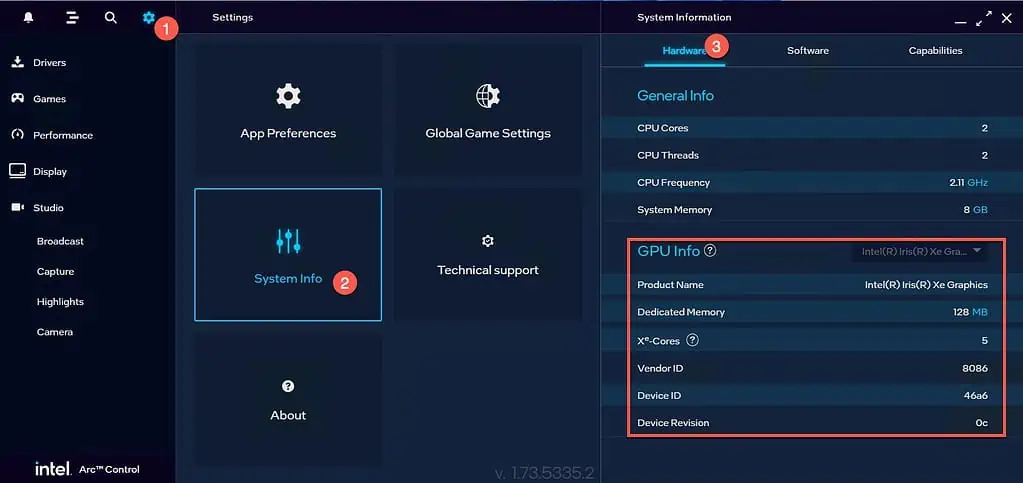Open settings via the gear icon
This screenshot has height=483, width=1023.
tap(149, 18)
